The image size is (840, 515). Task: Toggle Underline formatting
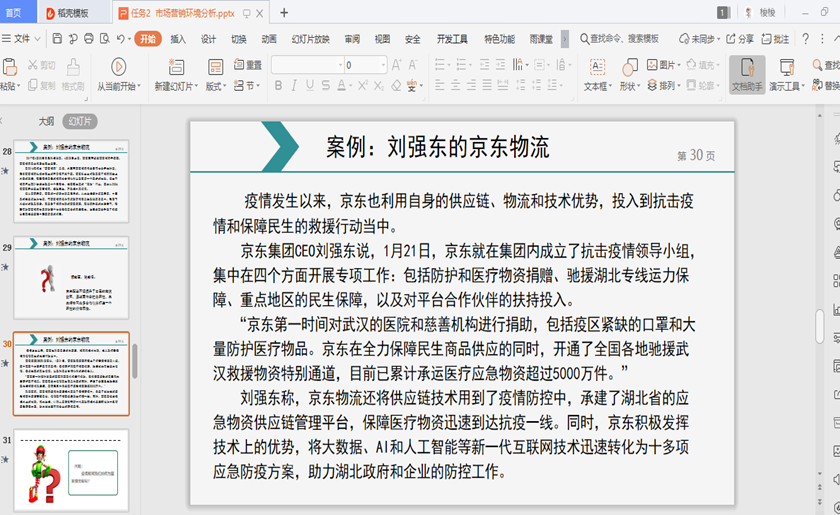click(312, 86)
